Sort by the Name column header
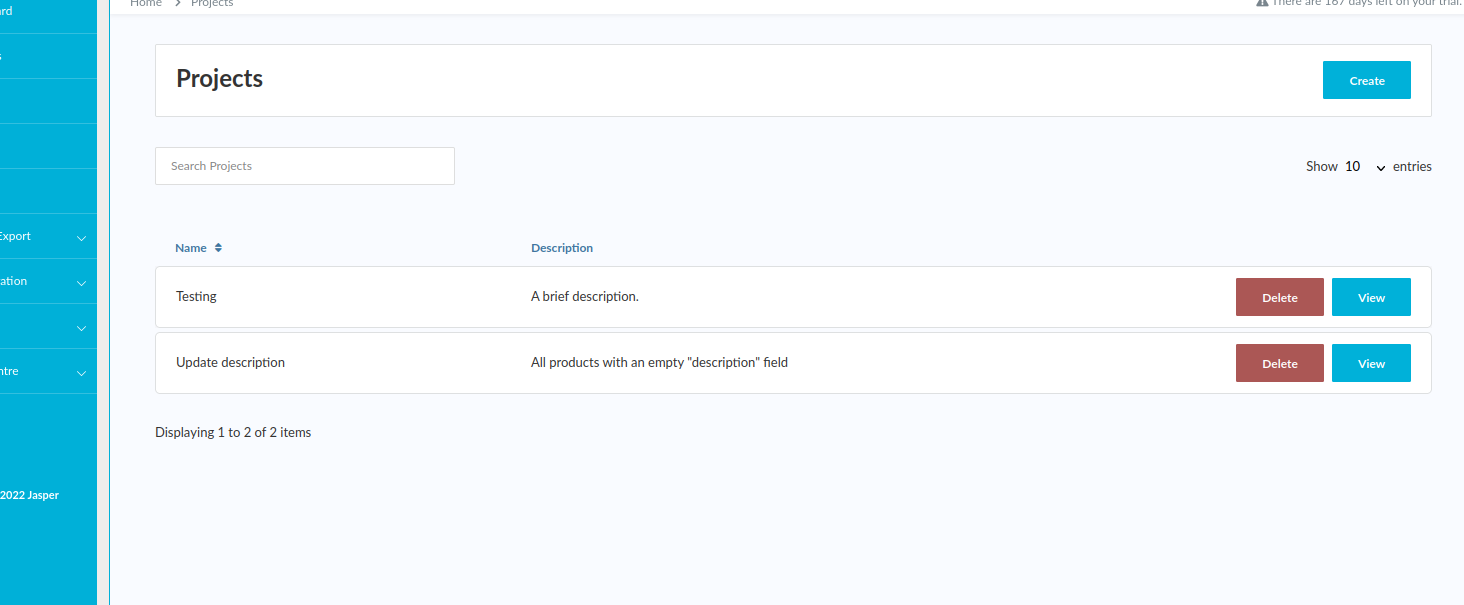This screenshot has height=605, width=1464. [x=191, y=248]
